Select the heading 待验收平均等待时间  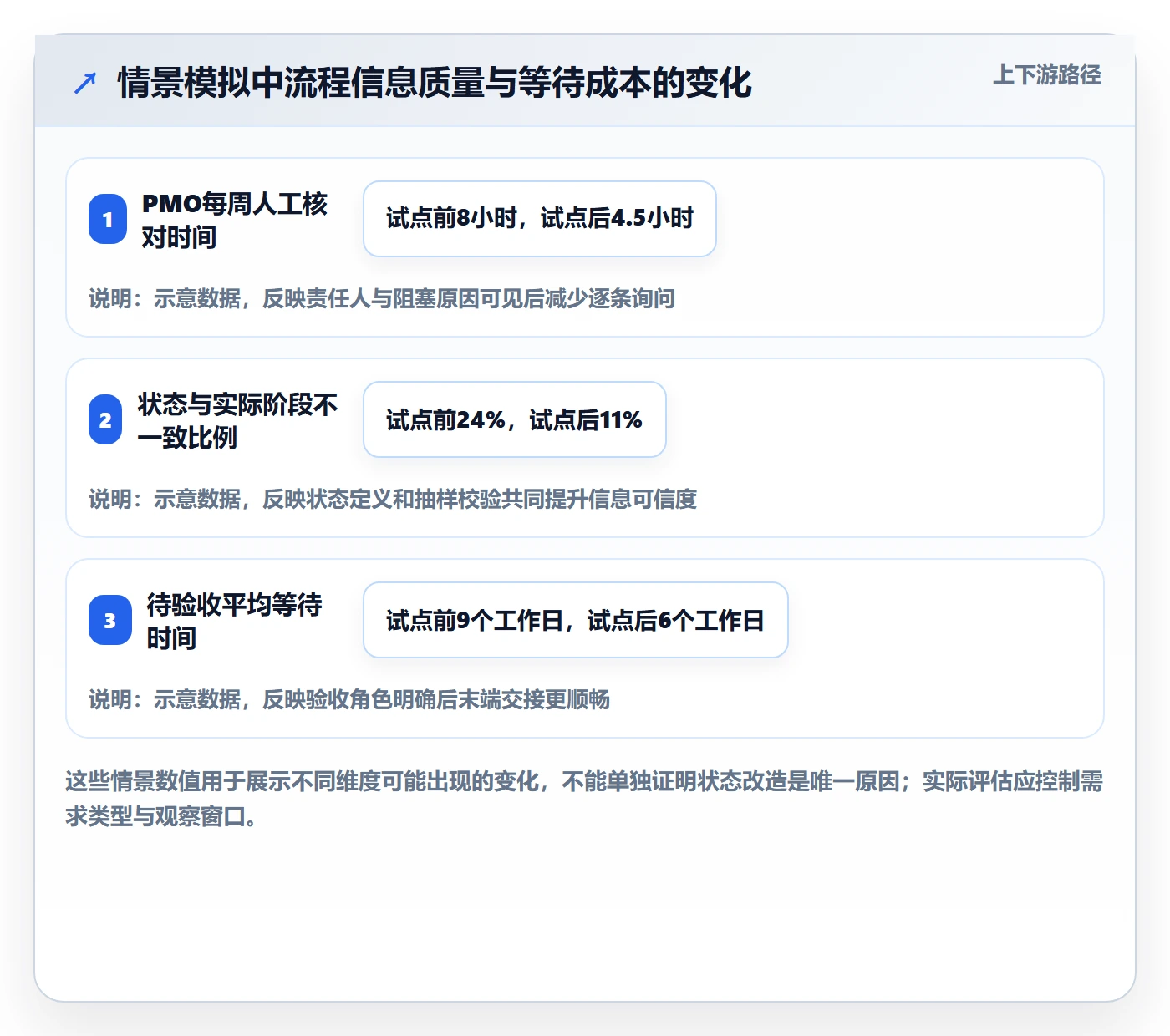[x=234, y=621]
